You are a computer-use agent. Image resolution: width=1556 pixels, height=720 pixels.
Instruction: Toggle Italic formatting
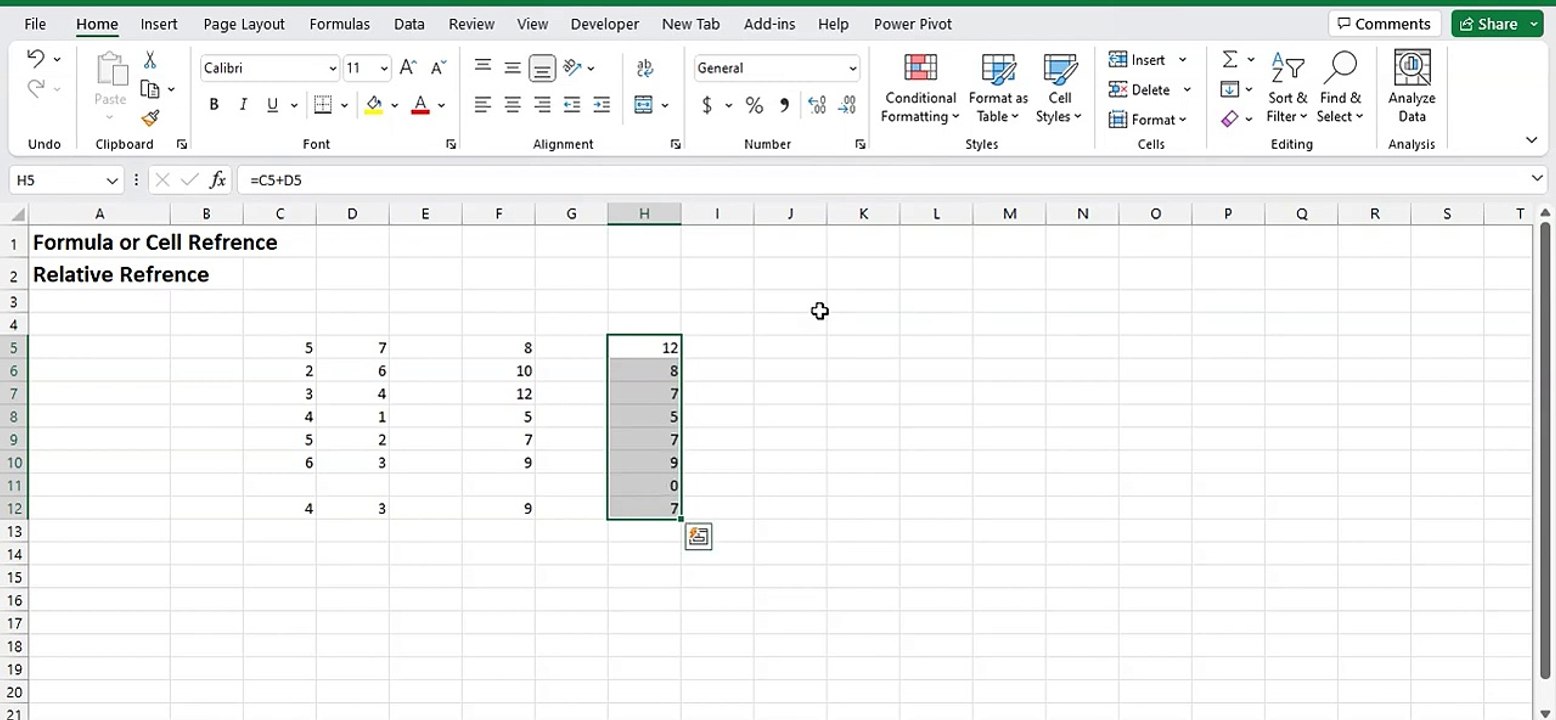(242, 105)
